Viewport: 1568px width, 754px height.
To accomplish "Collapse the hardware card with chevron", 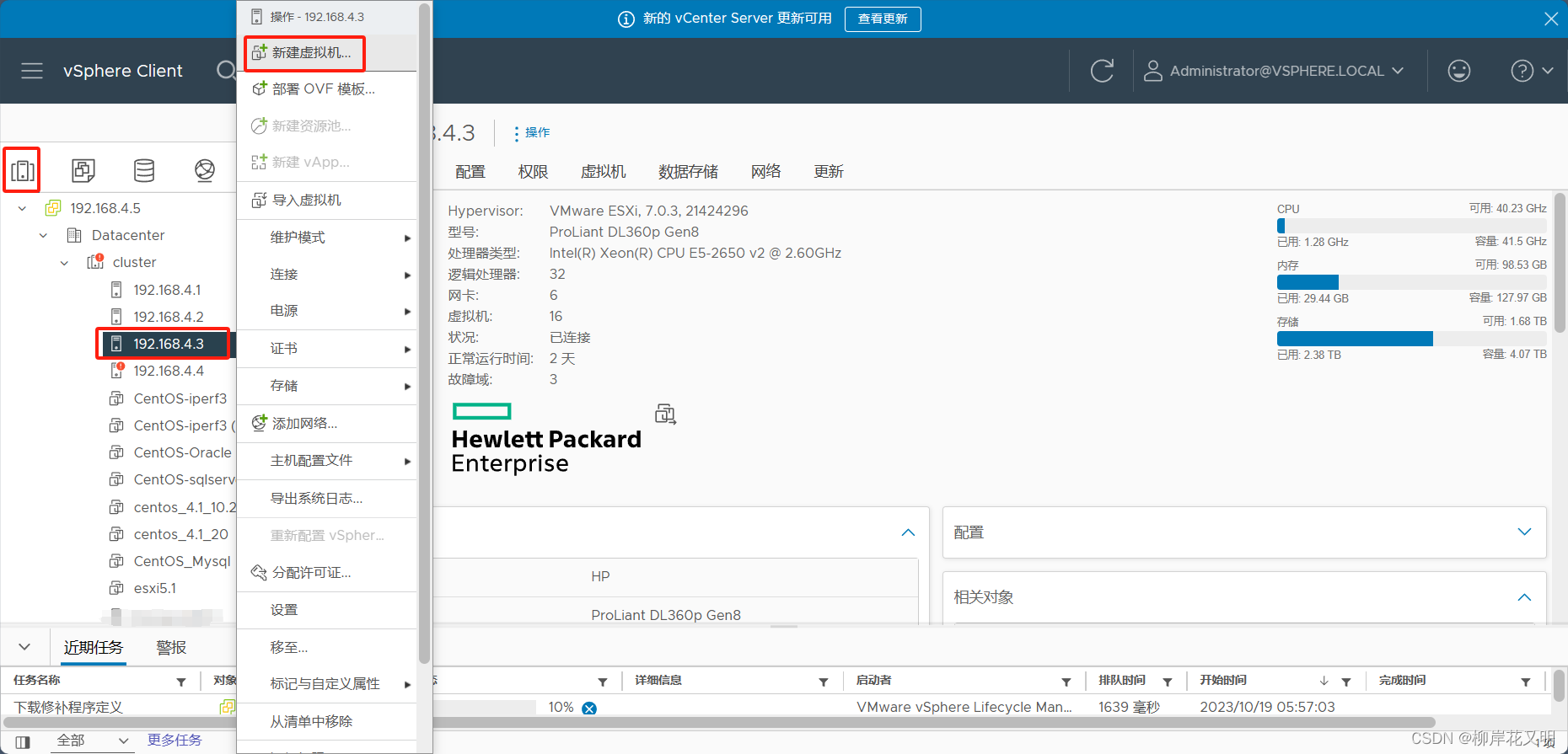I will [x=908, y=532].
